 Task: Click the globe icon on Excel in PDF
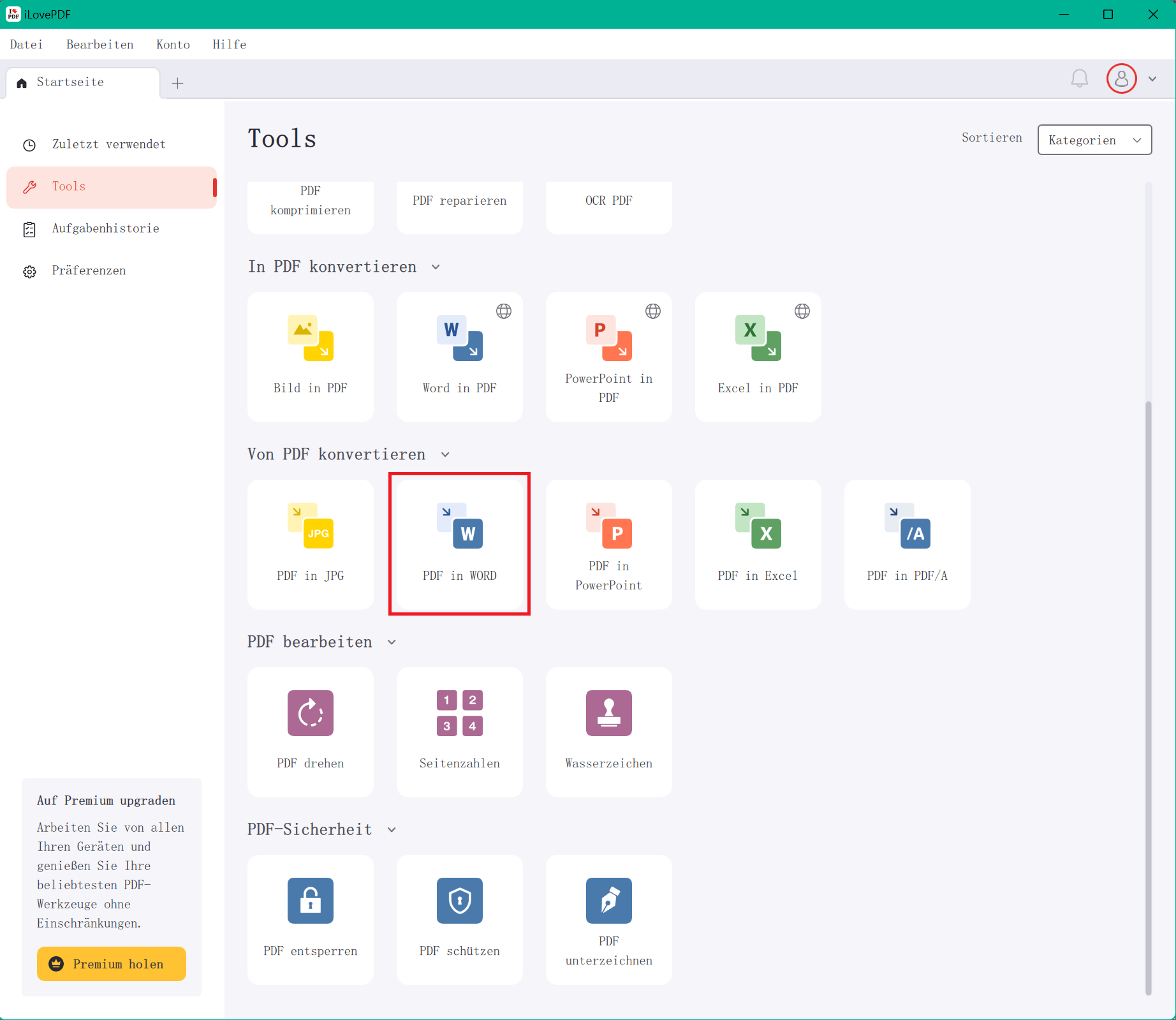802,311
